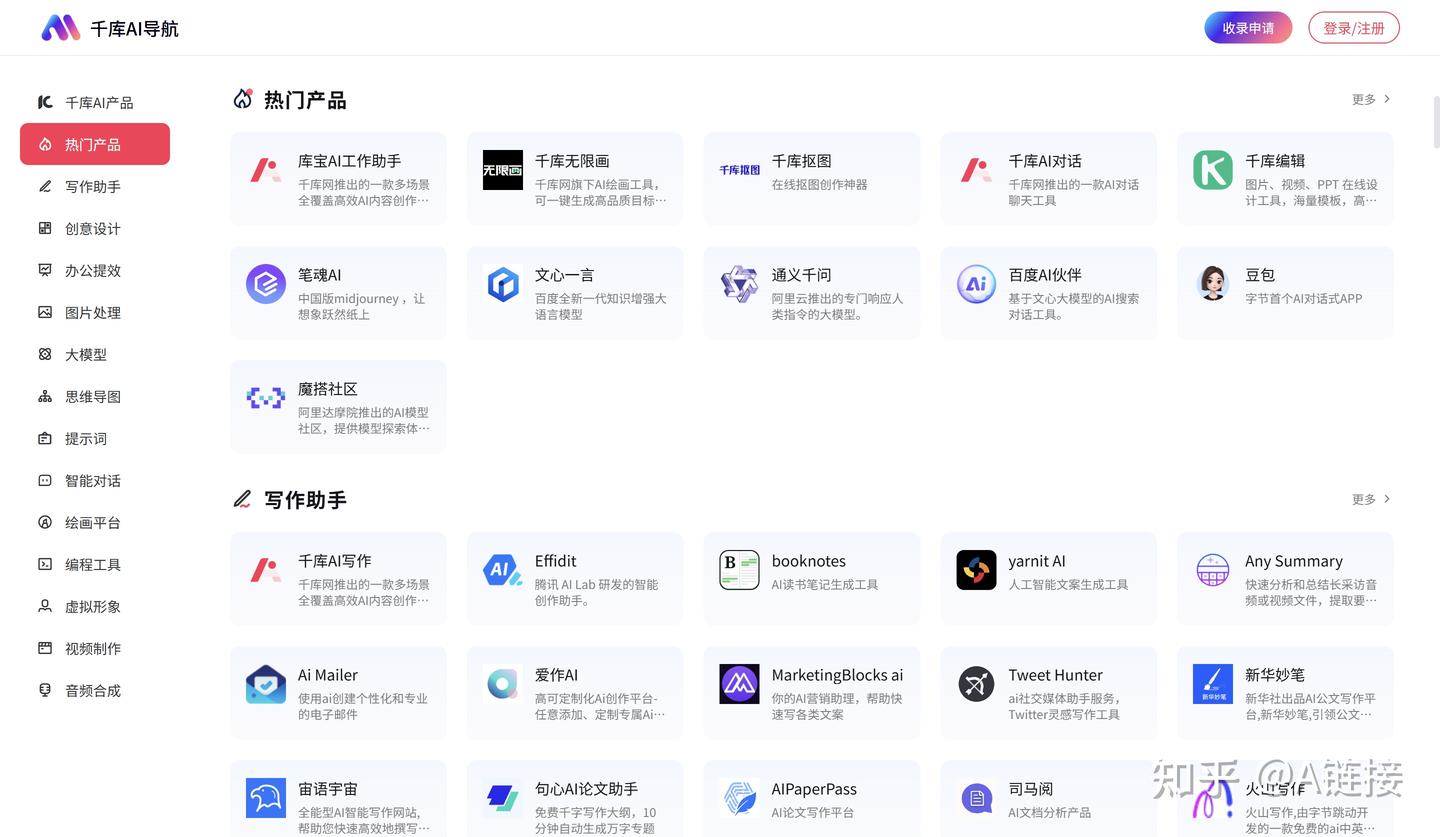Open the 爱作AI circular icon
Image resolution: width=1440 pixels, height=837 pixels.
pyautogui.click(x=503, y=684)
